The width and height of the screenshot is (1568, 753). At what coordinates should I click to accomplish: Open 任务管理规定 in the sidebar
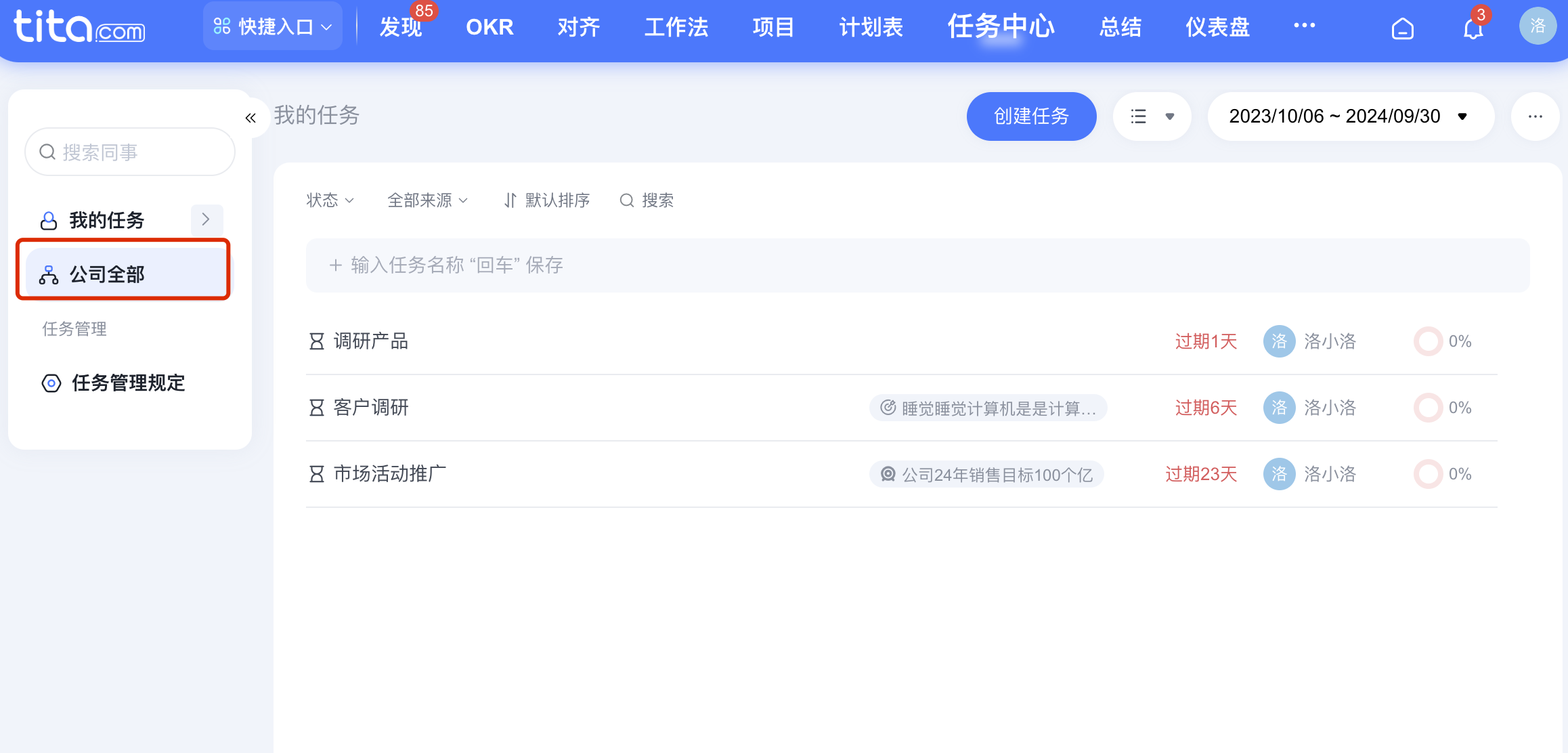coord(129,383)
